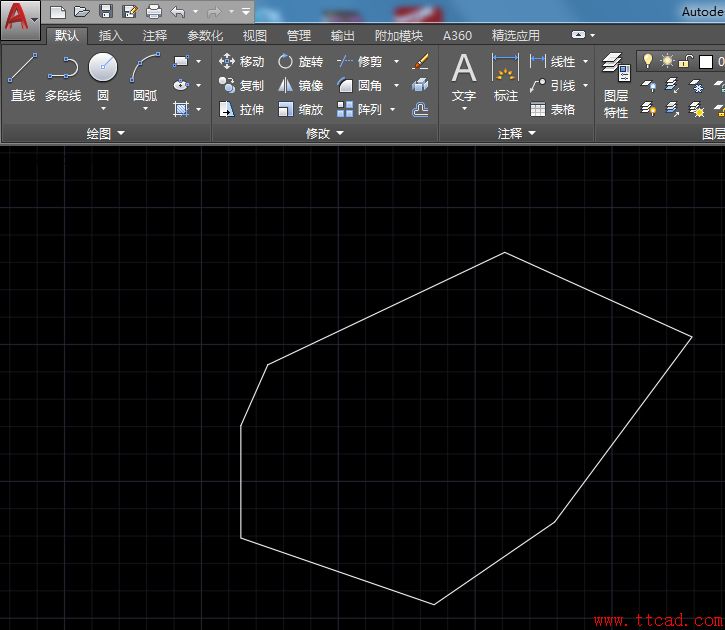Switch to the View (视图) tab

coord(255,35)
